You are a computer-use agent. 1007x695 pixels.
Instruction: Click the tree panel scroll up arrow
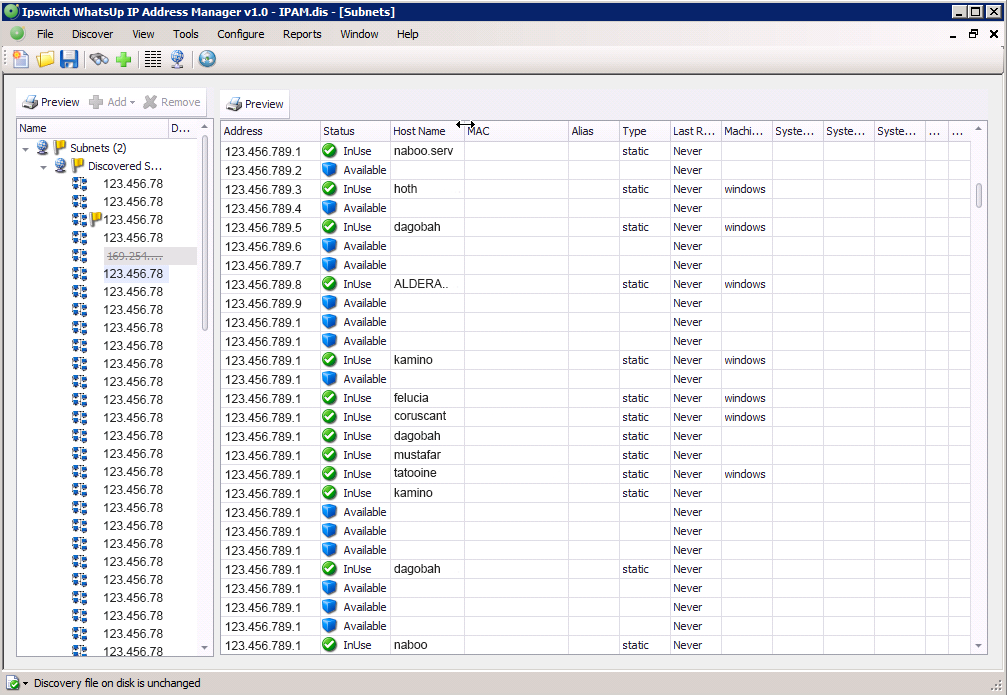pos(205,127)
